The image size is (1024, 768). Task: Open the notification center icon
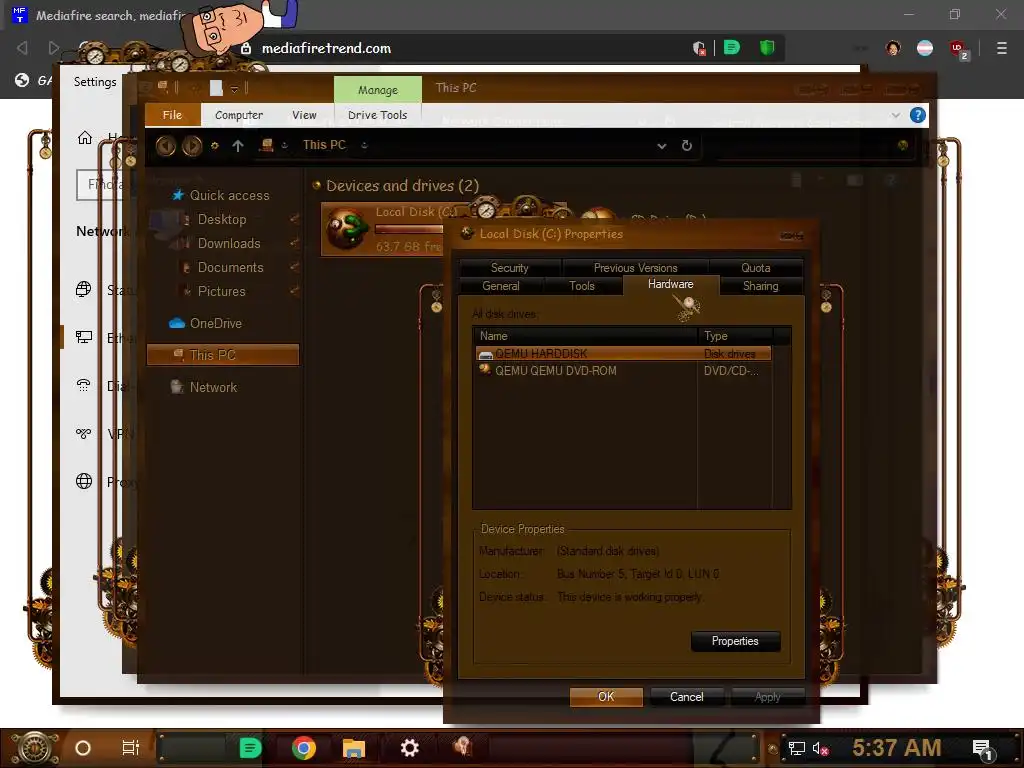point(982,749)
